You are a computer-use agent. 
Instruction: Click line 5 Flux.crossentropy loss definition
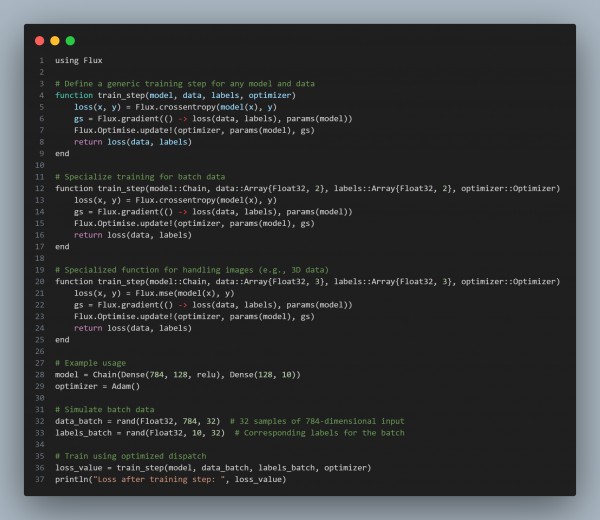175,107
